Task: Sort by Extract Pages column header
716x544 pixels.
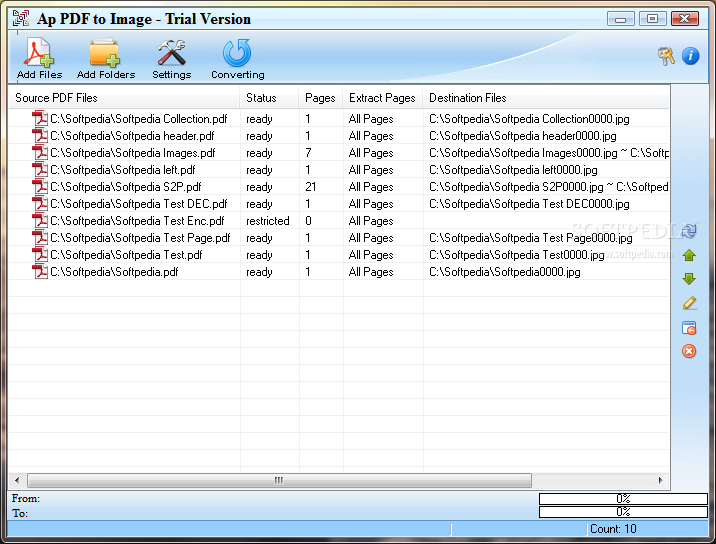Action: [383, 98]
